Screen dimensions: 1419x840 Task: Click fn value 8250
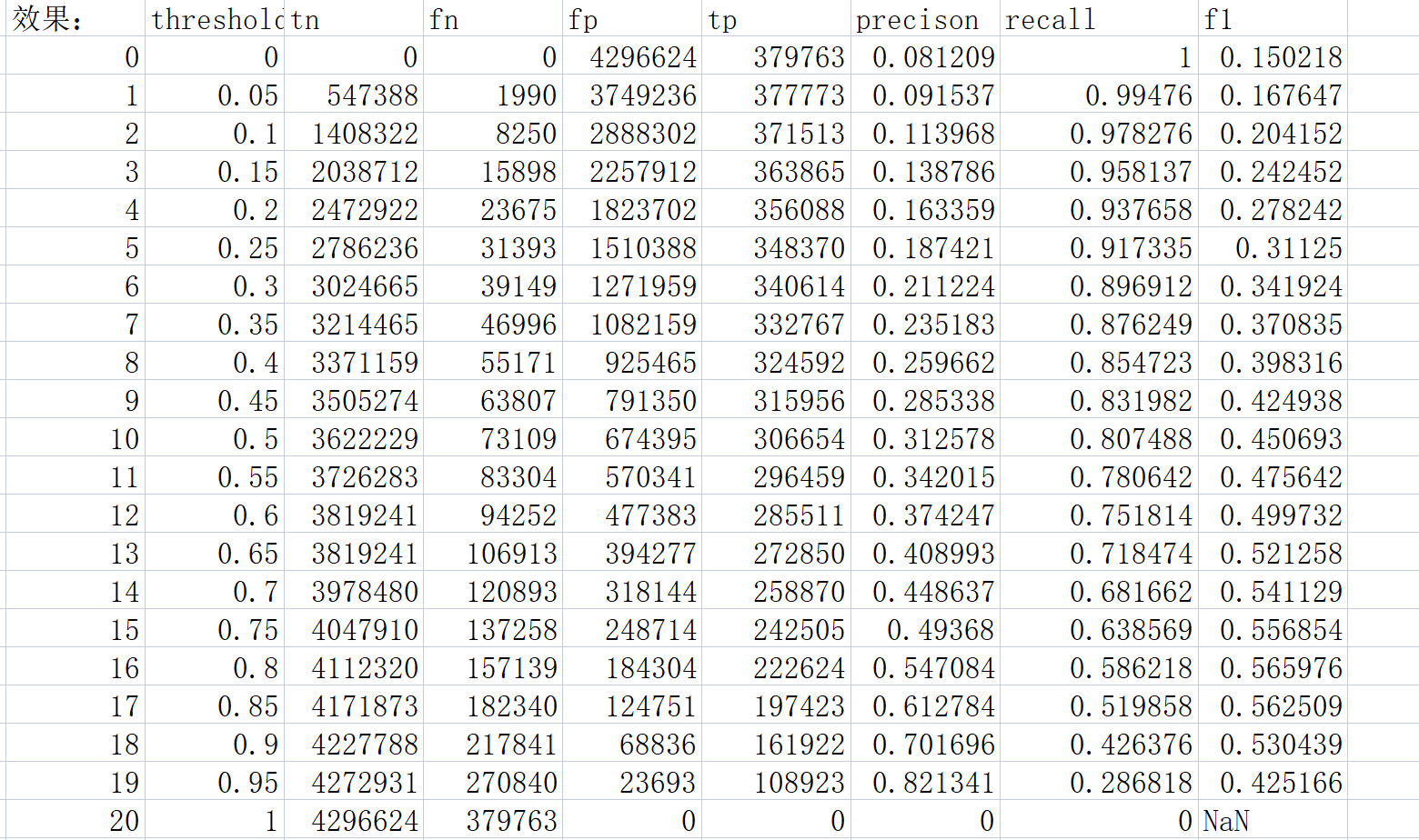point(493,133)
